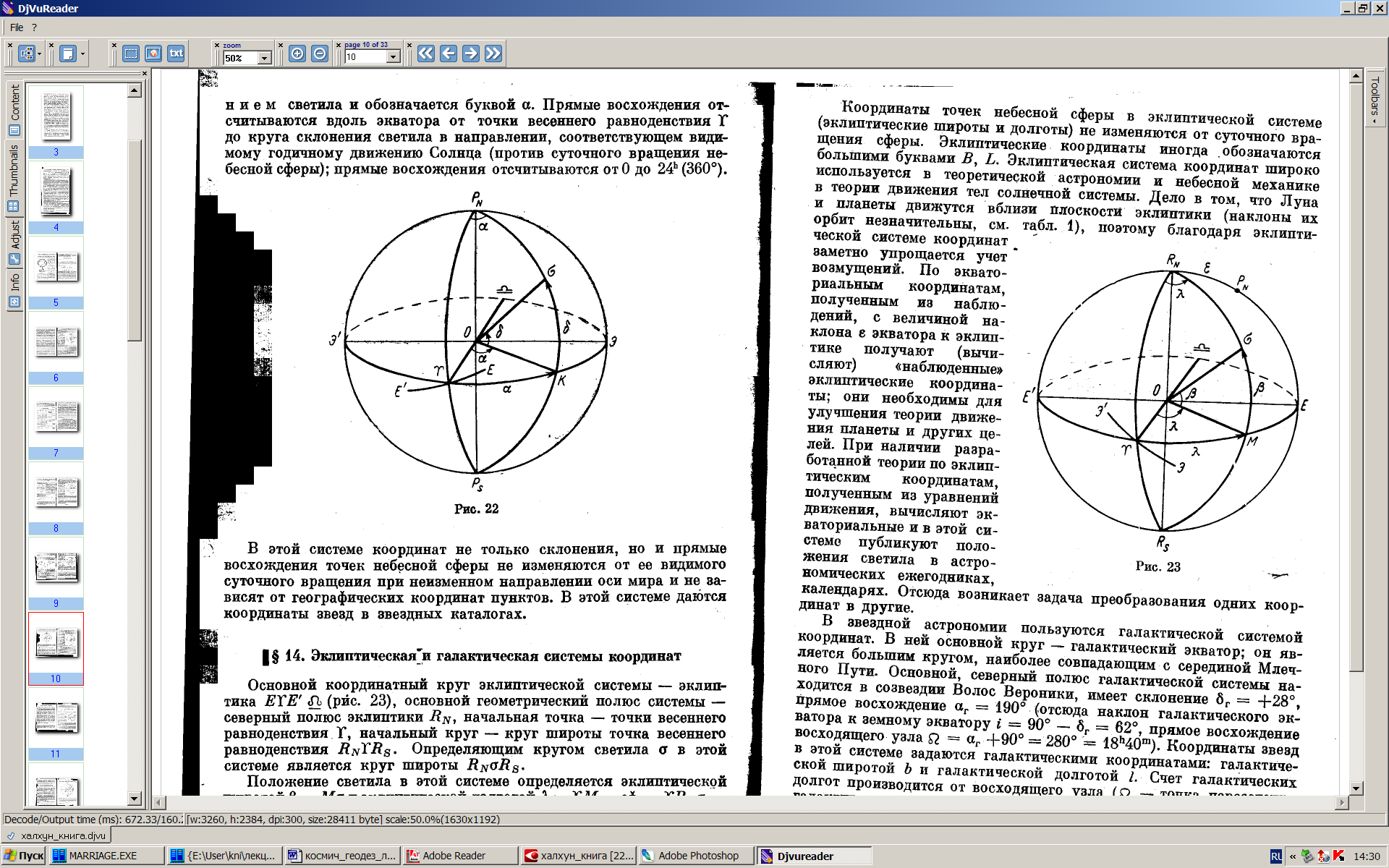Select page 3 thumbnail

tap(56, 122)
